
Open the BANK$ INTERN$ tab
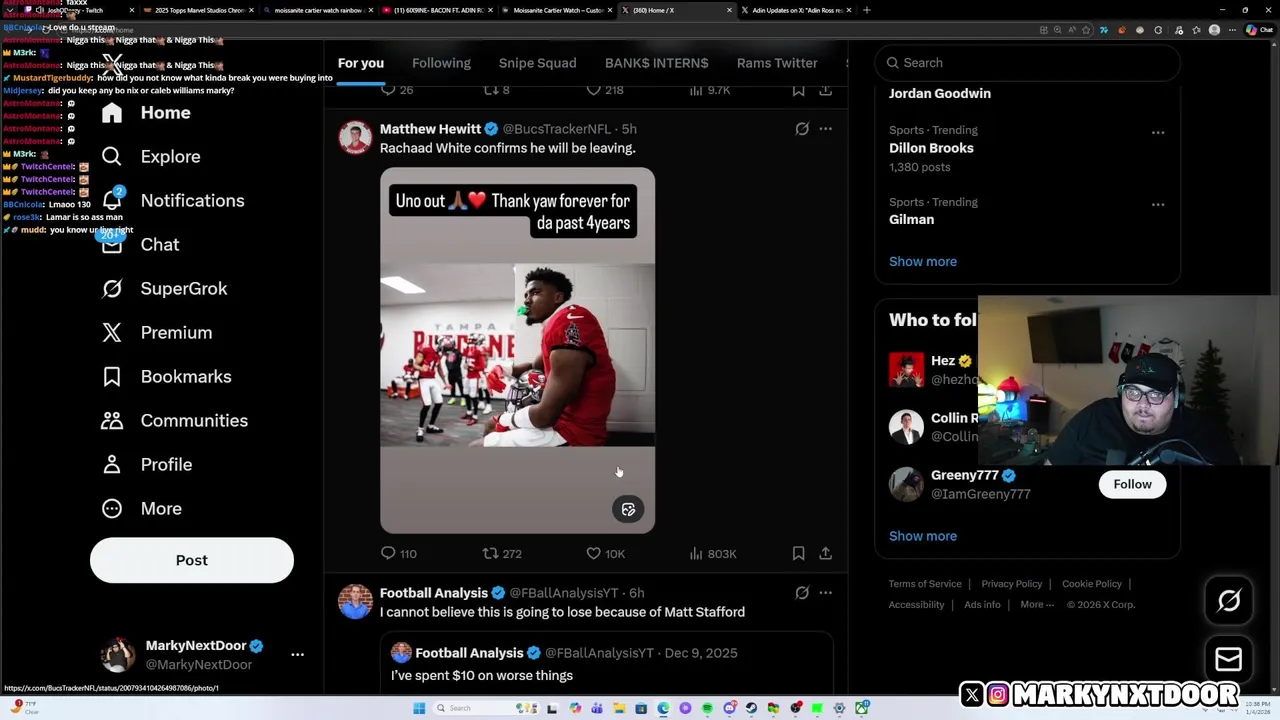click(656, 63)
